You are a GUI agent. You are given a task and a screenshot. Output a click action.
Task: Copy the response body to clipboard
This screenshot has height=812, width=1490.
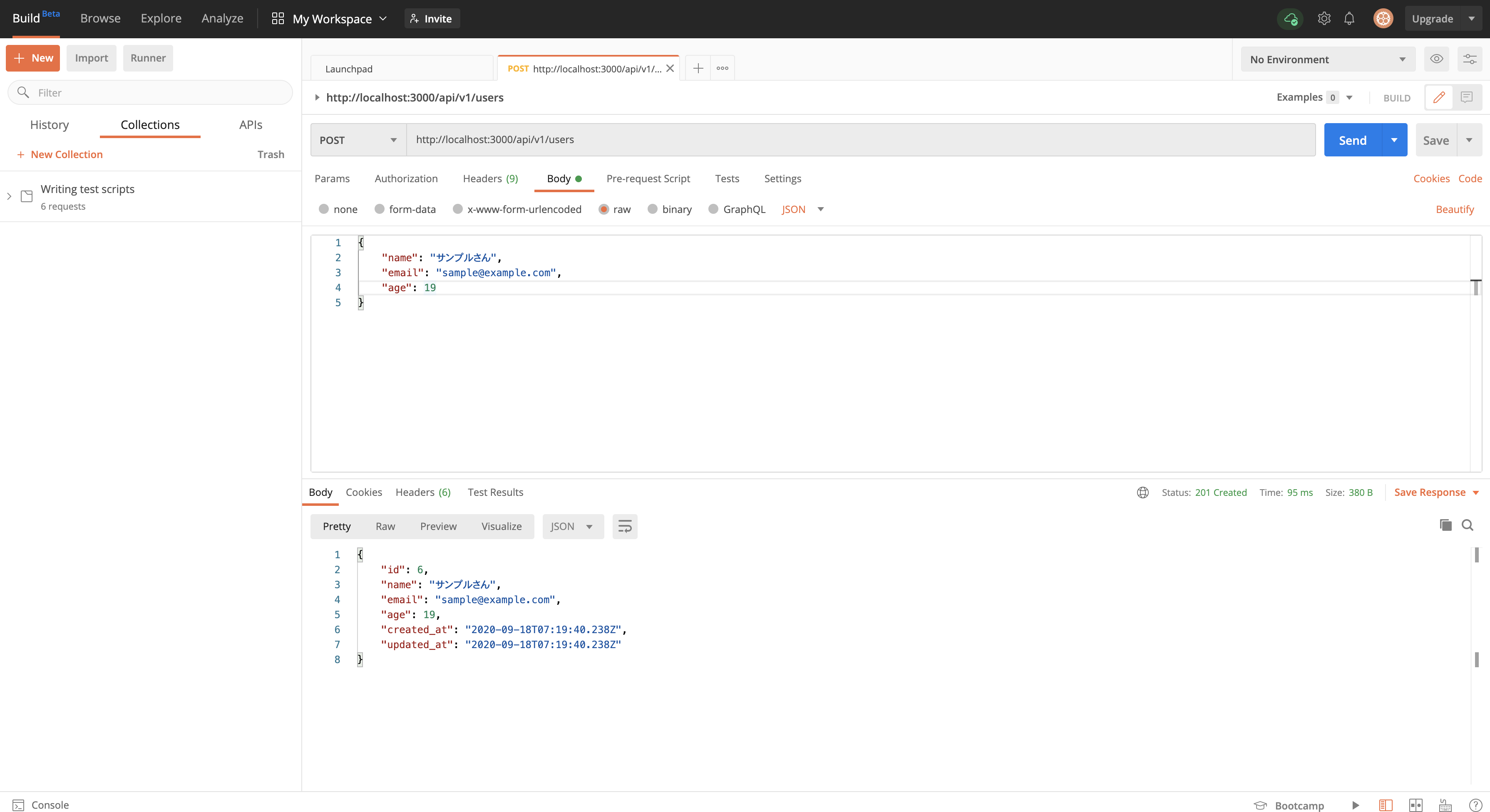(x=1445, y=525)
